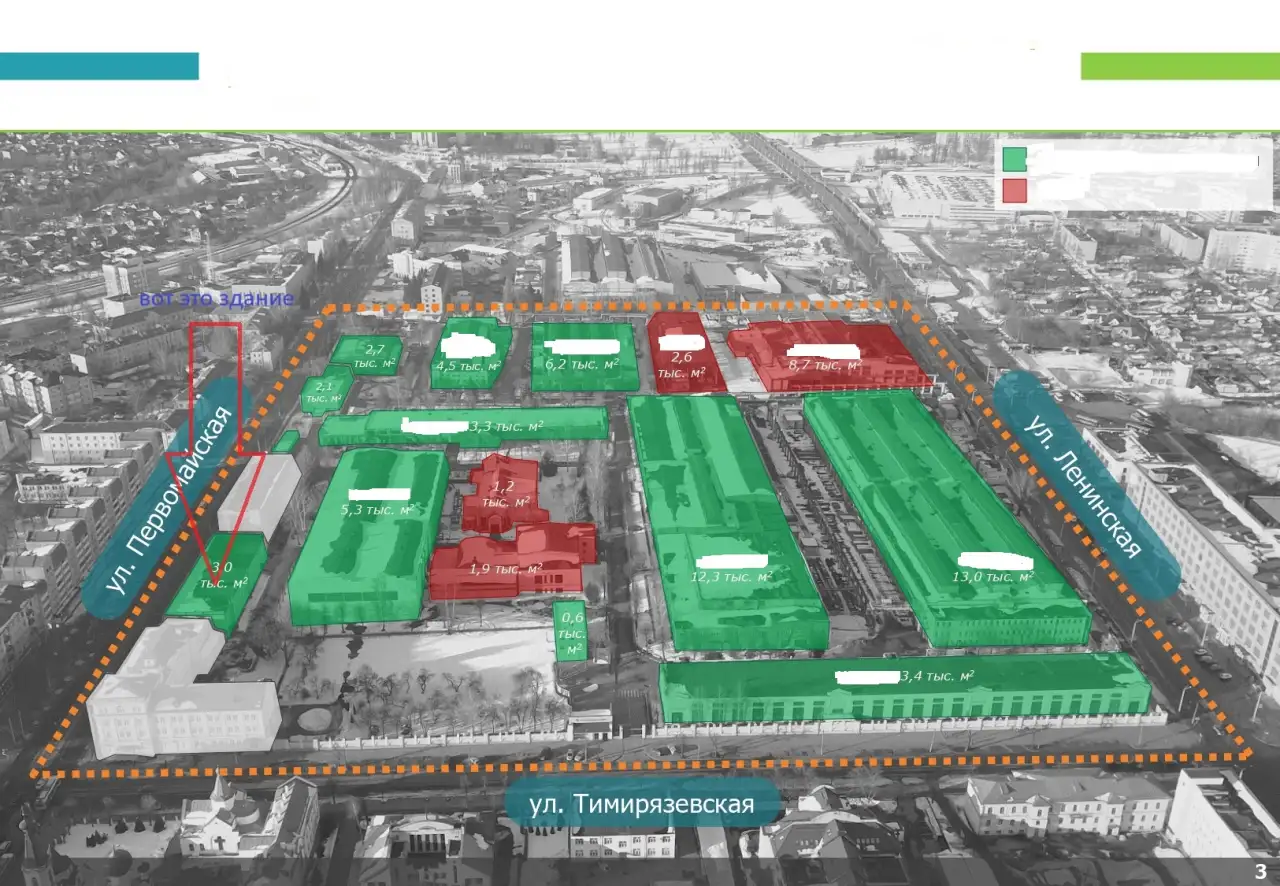Screen dimensions: 1280x886
Task: Click the red 1,2 тыс. м² building
Action: coord(505,491)
